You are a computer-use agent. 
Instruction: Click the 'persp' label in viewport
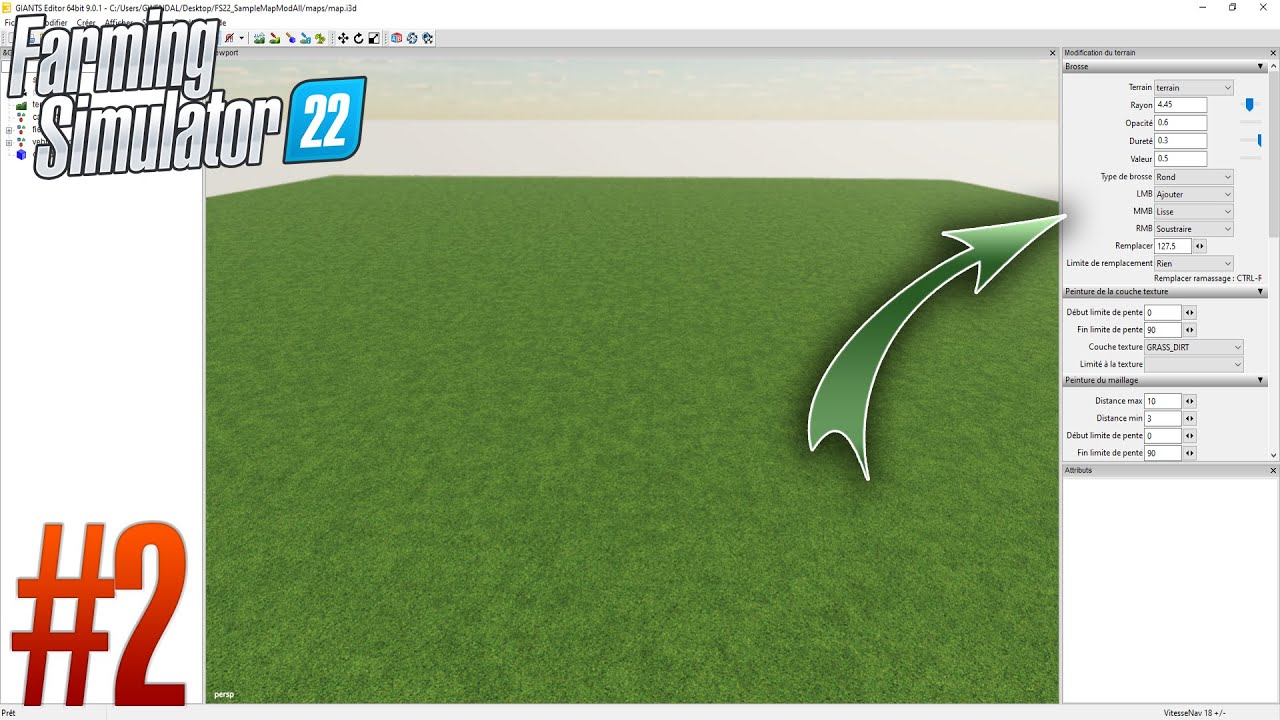(x=224, y=694)
